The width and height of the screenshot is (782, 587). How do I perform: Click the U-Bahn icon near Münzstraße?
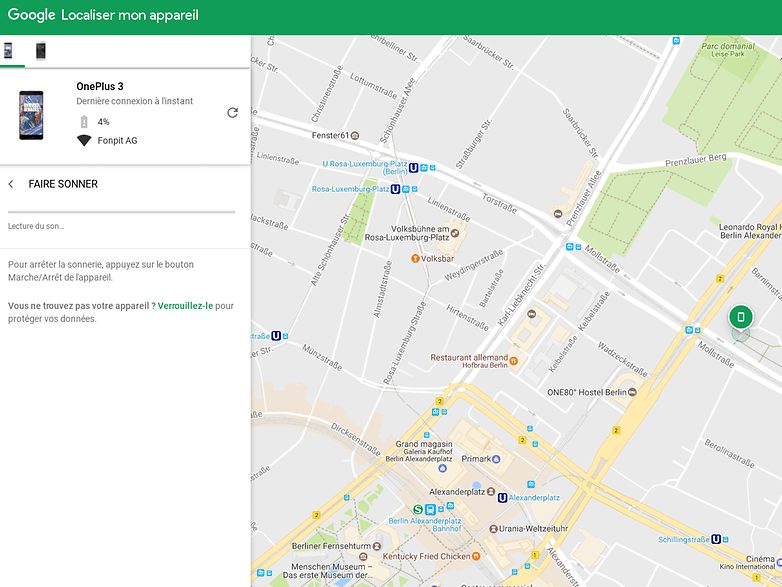(276, 336)
